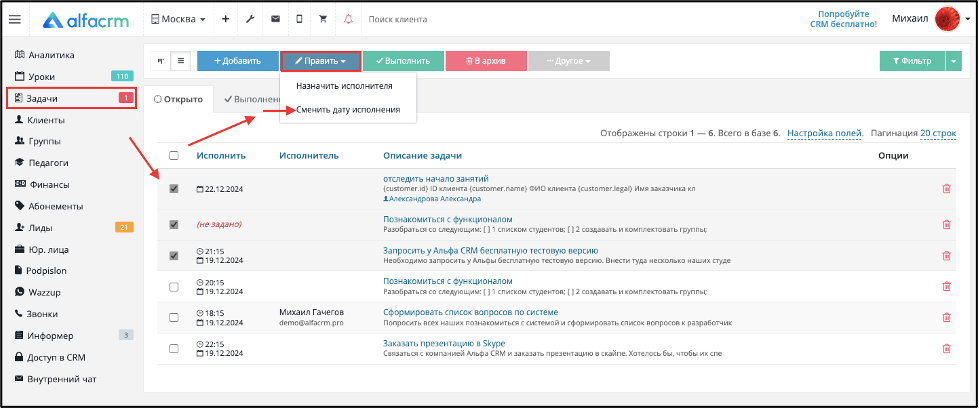Check the 20:15 task row checkbox
The width and height of the screenshot is (979, 408).
coord(174,287)
